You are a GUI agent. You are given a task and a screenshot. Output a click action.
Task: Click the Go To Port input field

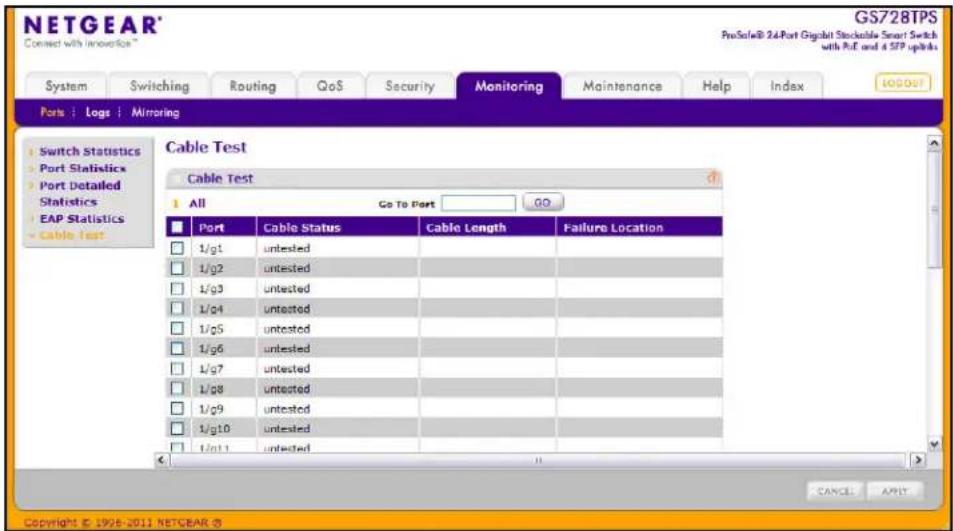[478, 203]
